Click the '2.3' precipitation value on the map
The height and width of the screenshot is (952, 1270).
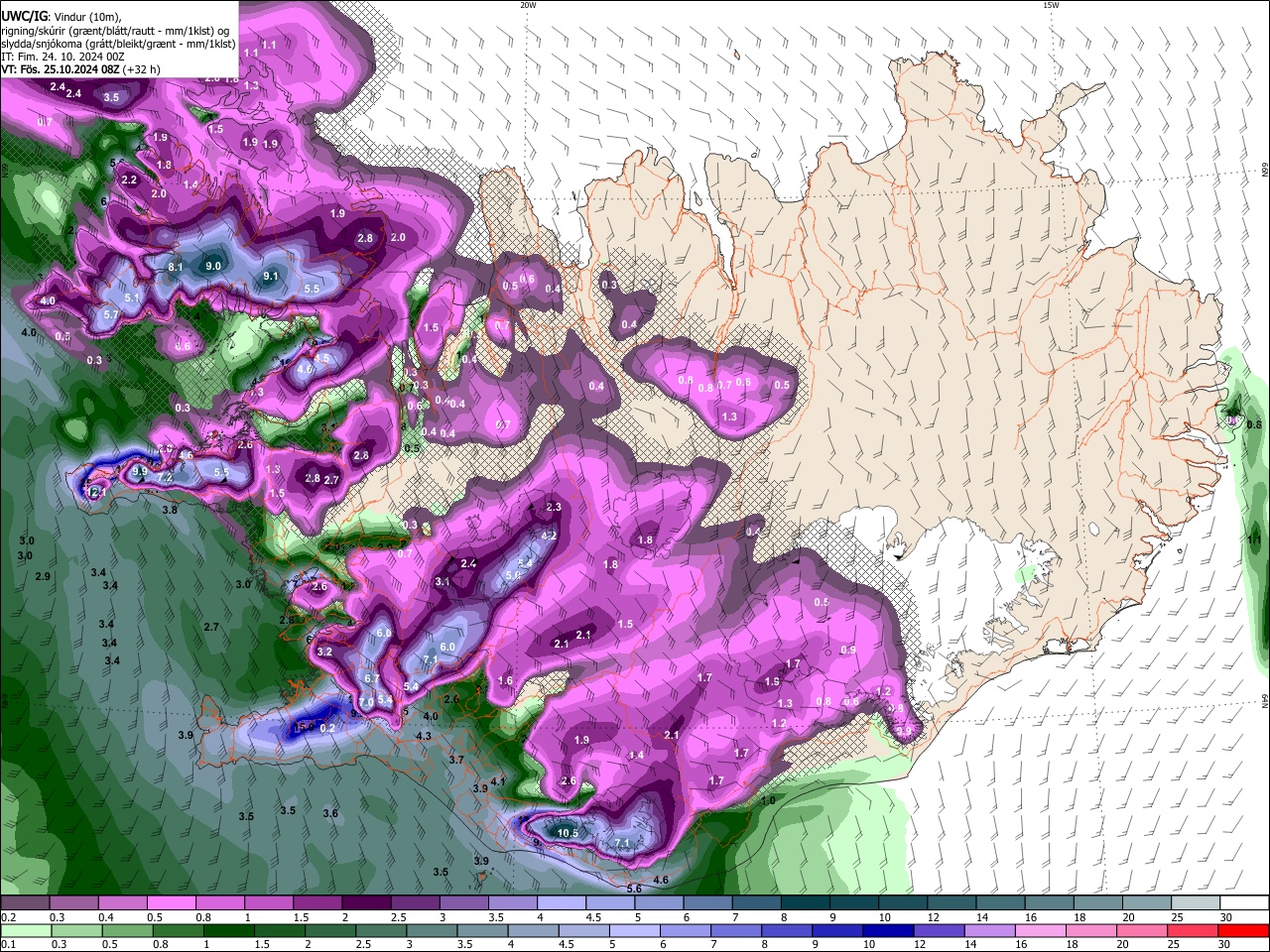pyautogui.click(x=554, y=507)
